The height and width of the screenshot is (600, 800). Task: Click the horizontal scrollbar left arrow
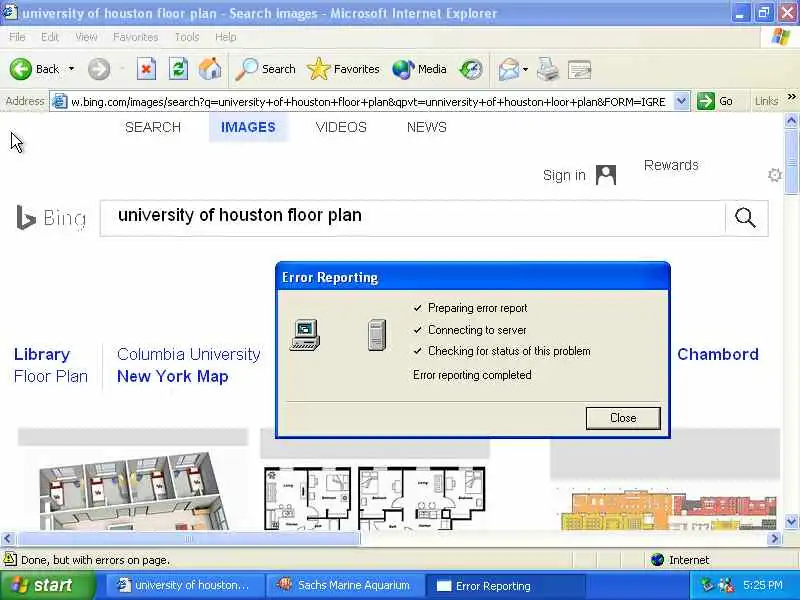8,538
